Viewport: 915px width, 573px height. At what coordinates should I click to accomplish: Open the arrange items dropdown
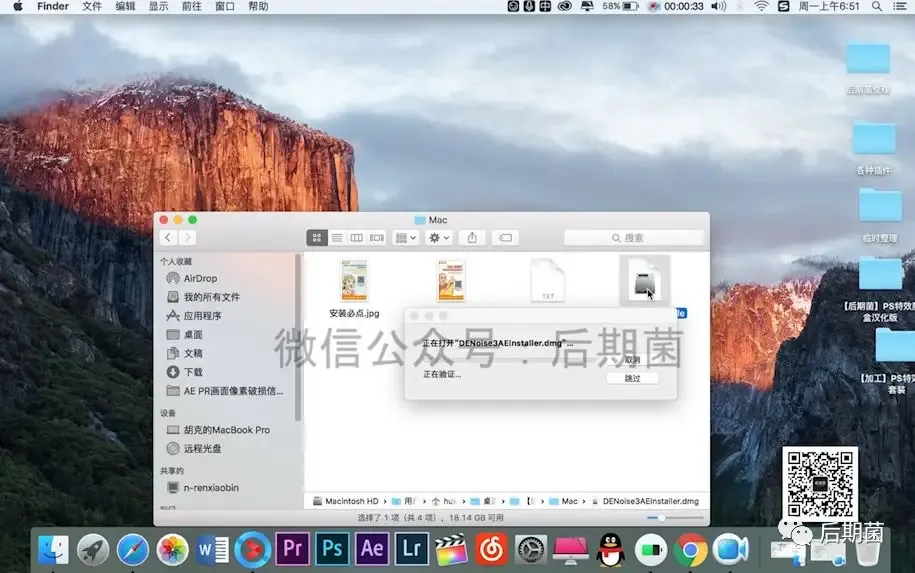(406, 237)
